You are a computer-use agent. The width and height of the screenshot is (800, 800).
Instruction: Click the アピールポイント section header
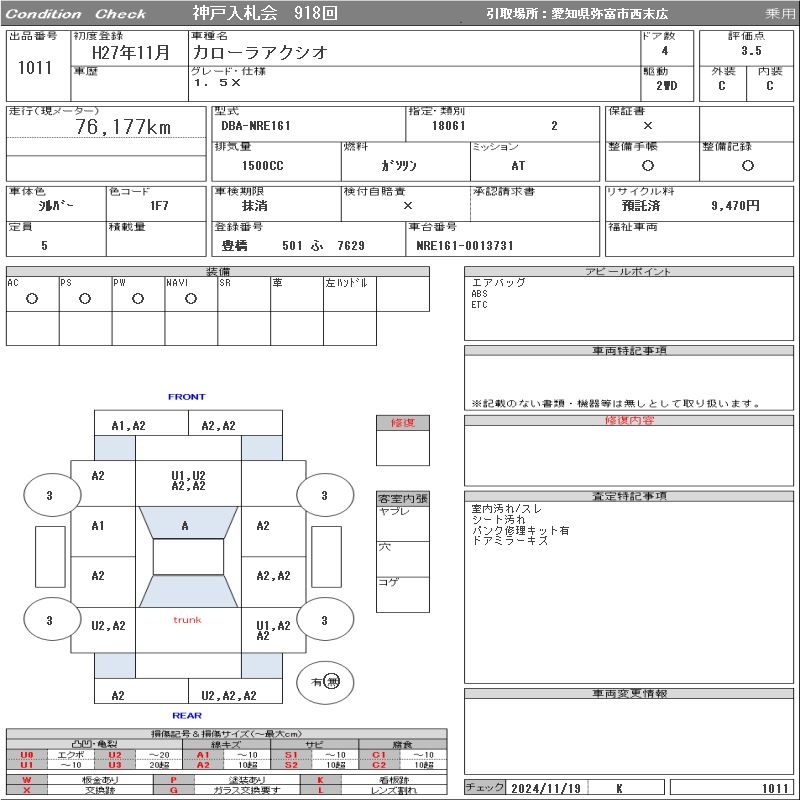pos(629,272)
